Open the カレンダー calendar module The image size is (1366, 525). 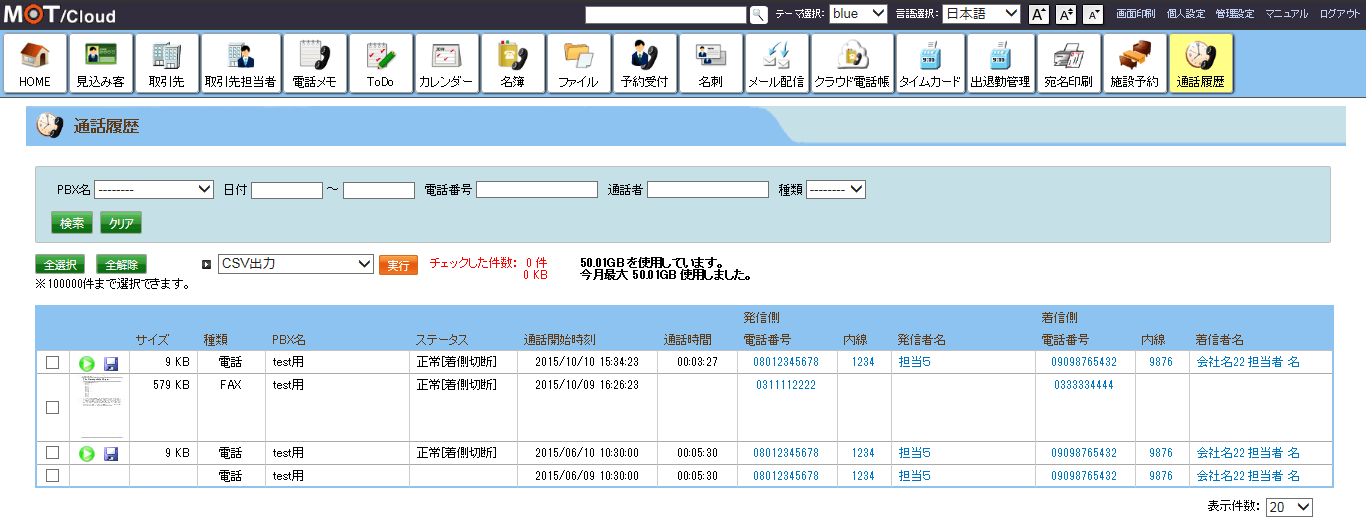[445, 64]
